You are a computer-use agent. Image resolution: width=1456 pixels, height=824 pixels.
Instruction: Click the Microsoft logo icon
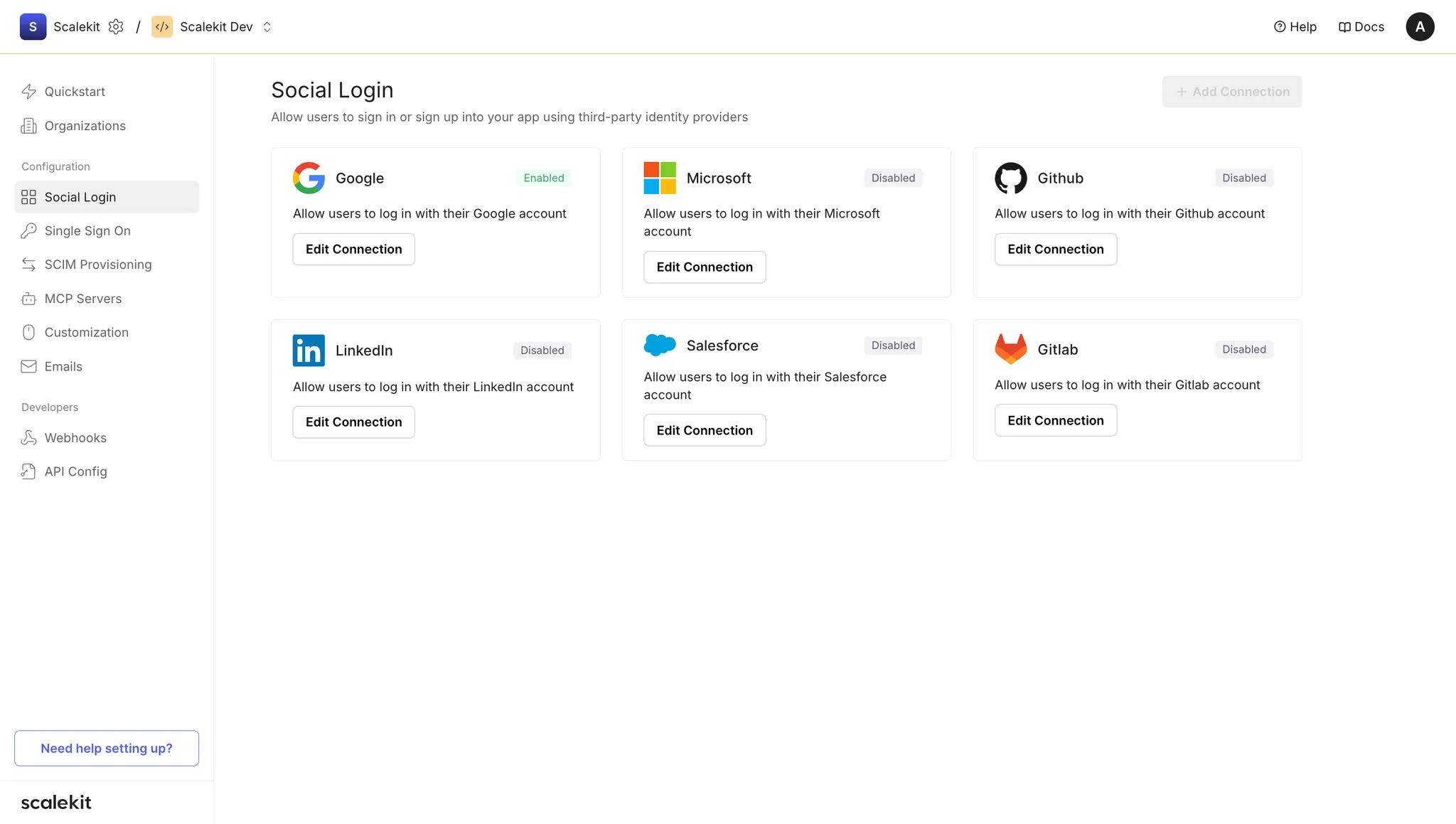coord(660,178)
